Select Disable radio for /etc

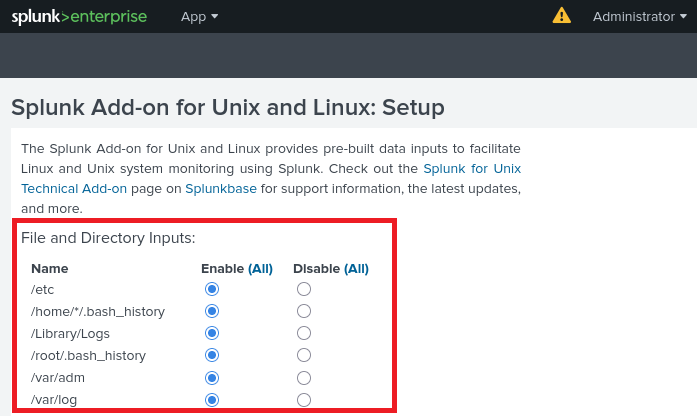tap(304, 289)
